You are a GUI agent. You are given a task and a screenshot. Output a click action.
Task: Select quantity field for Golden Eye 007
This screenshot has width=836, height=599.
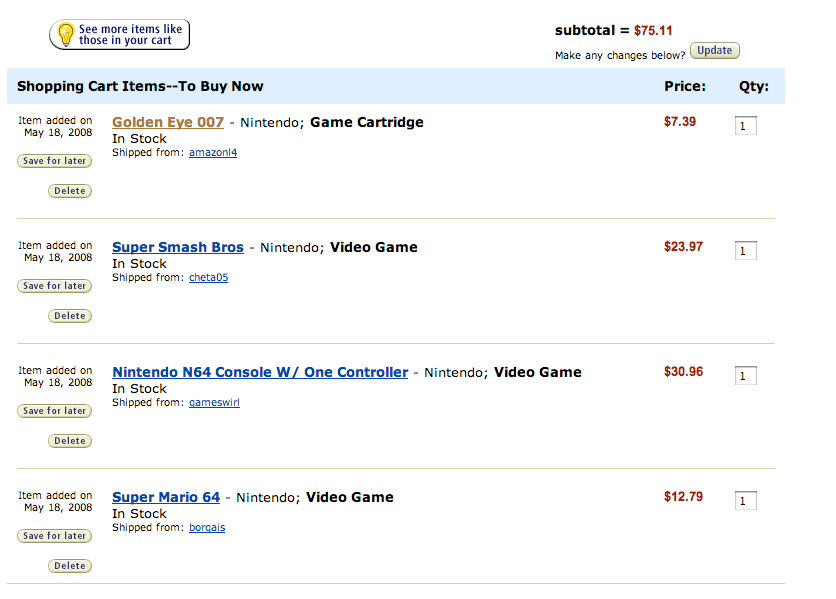coord(745,126)
